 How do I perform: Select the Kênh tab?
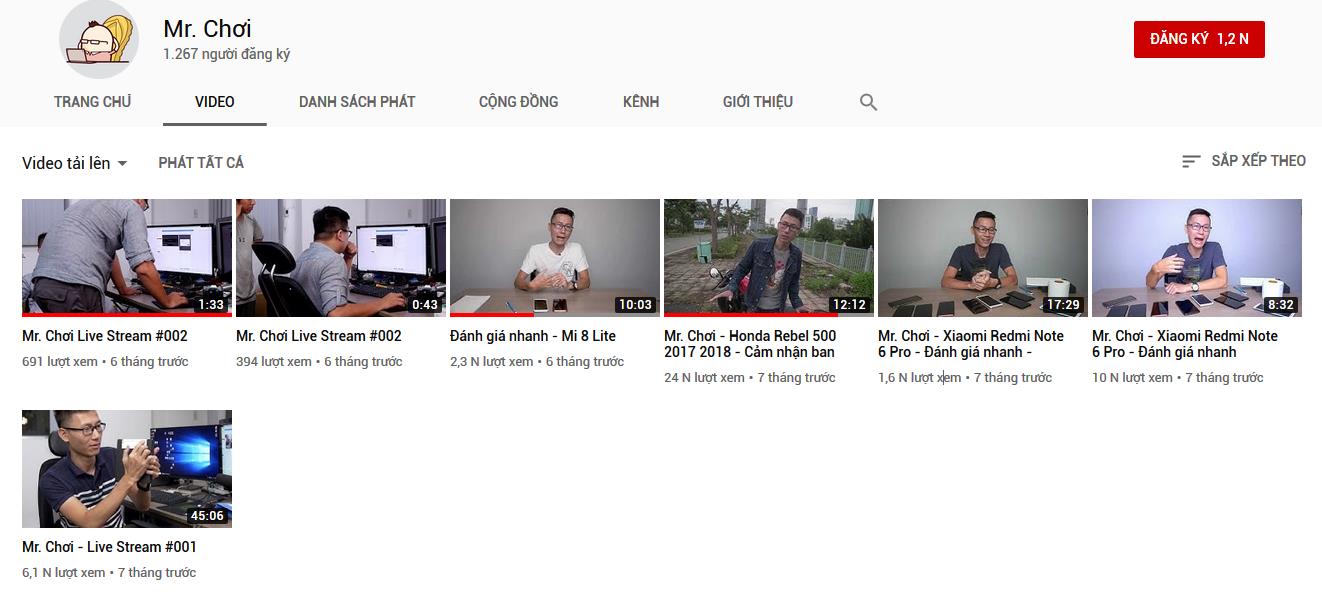tap(640, 102)
